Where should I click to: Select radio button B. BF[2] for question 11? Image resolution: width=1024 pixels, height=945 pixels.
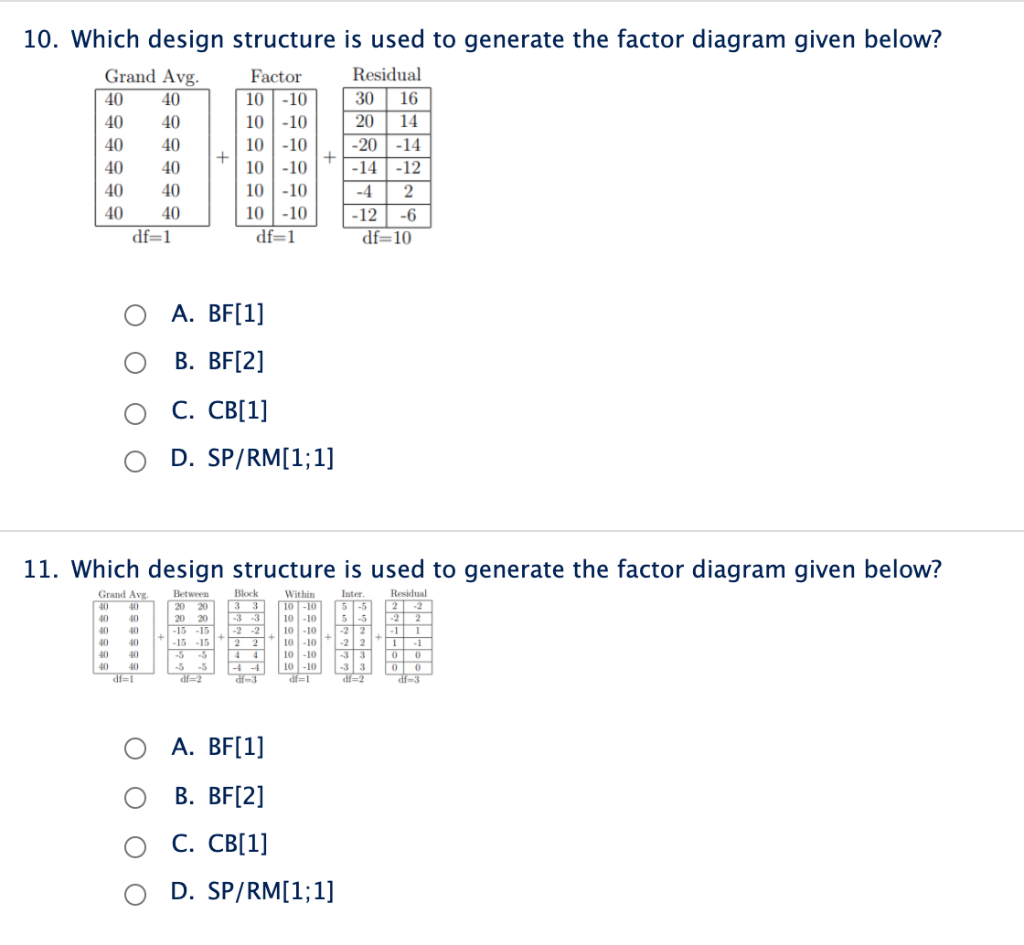click(135, 797)
